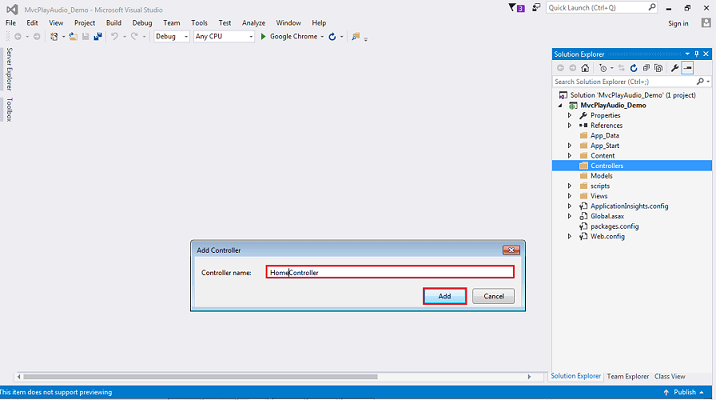Collapse the MvcPlayAudio_Demo project node
Image resolution: width=716 pixels, height=400 pixels.
(x=560, y=105)
